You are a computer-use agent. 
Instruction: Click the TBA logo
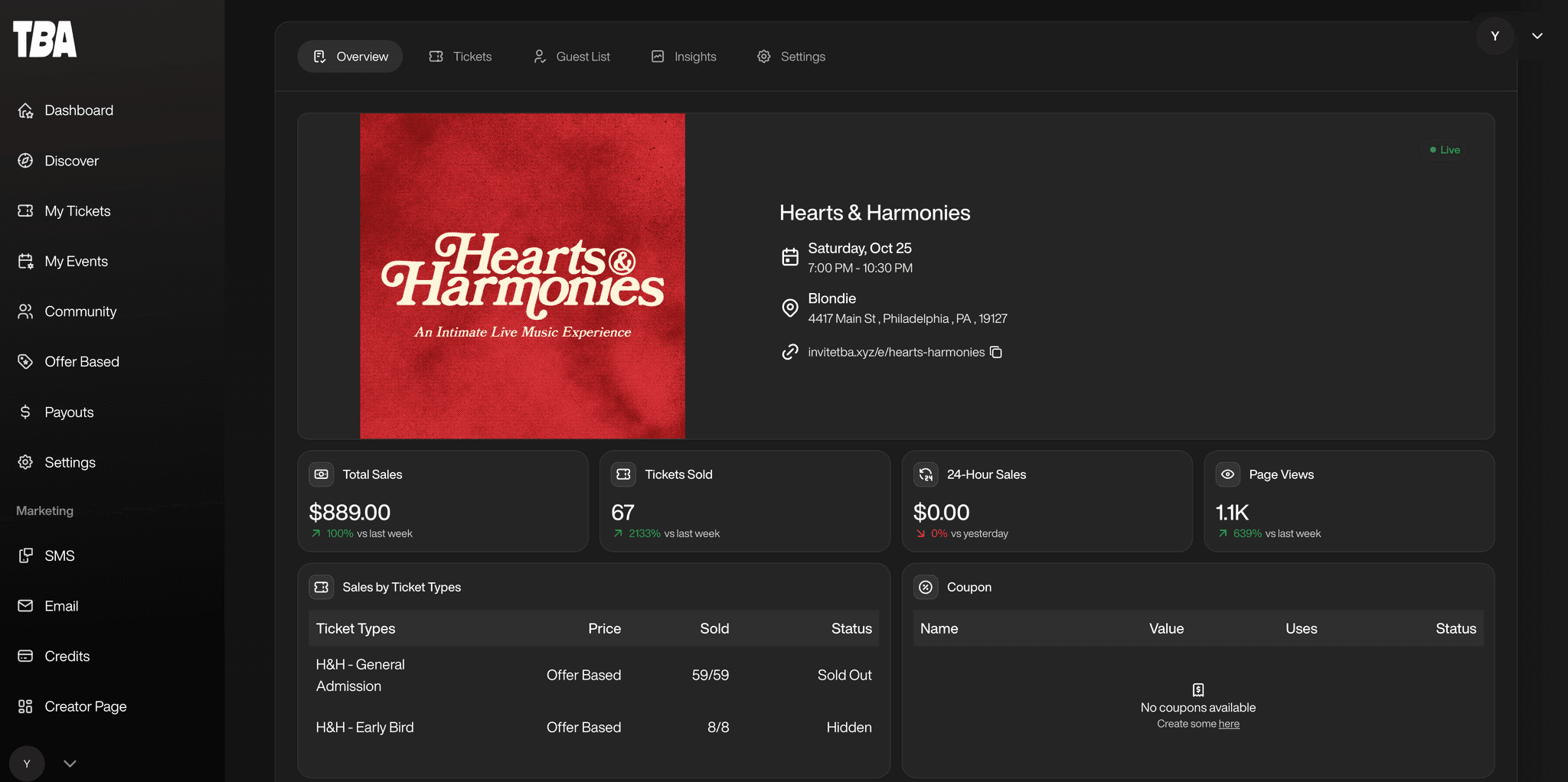(x=45, y=39)
